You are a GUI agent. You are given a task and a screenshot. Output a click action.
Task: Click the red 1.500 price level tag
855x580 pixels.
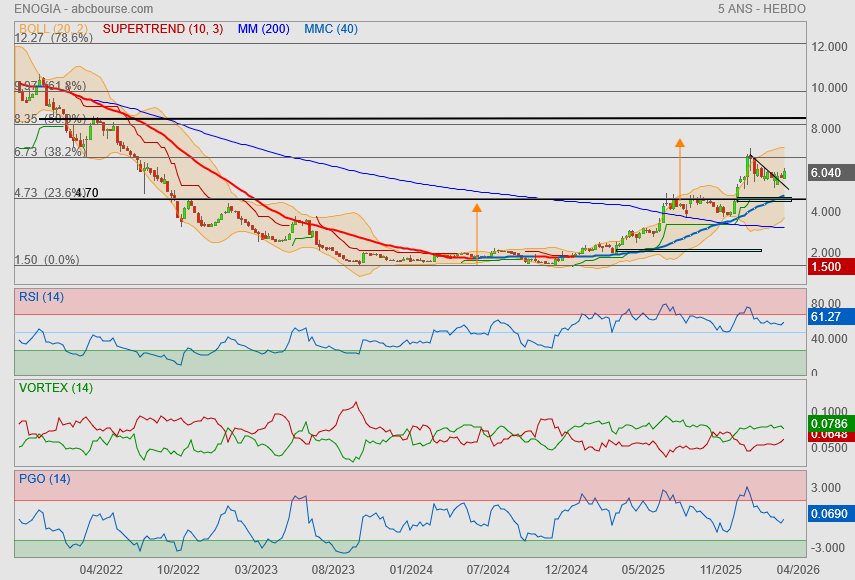coord(829,267)
